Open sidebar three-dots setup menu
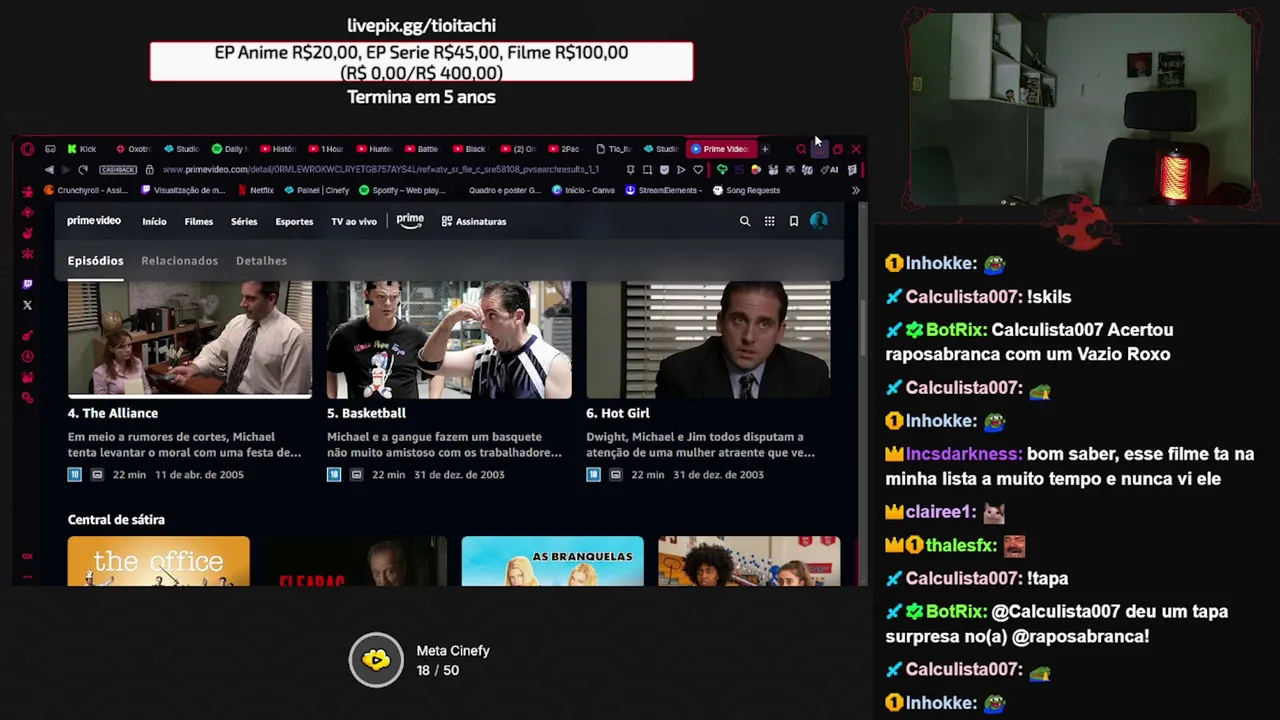 point(27,576)
